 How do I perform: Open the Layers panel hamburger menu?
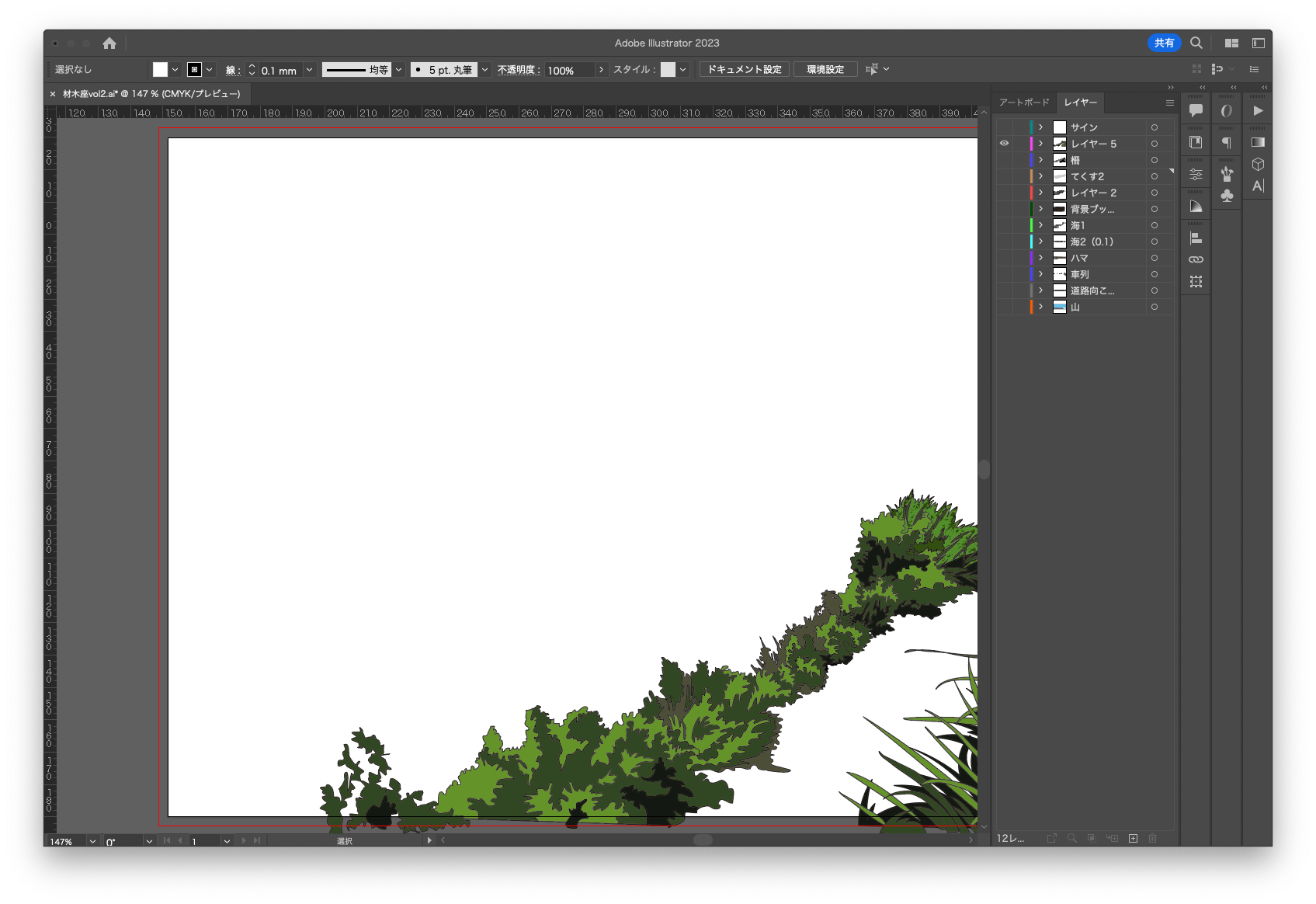tap(1169, 103)
